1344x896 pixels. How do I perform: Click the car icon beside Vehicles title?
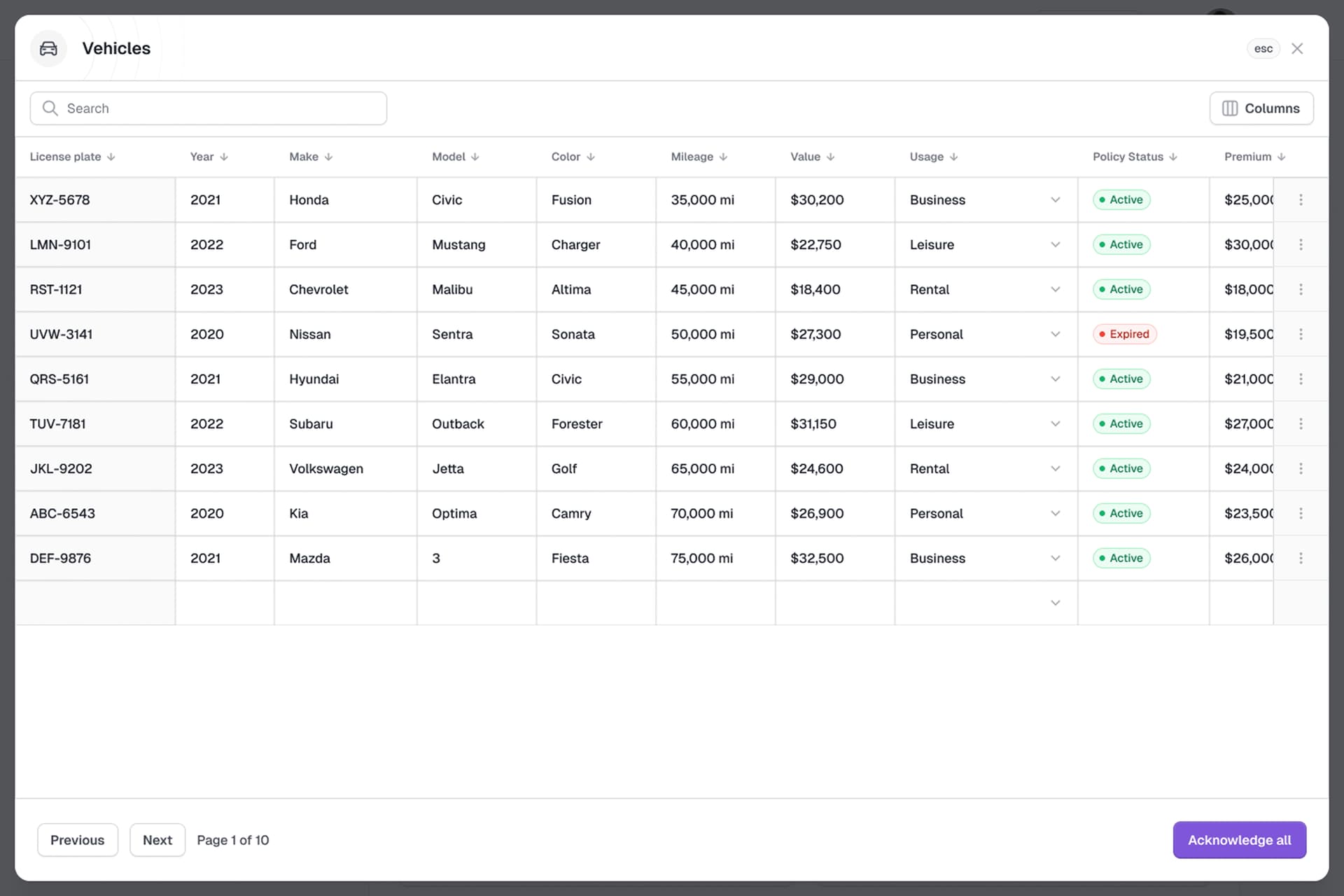tap(48, 48)
